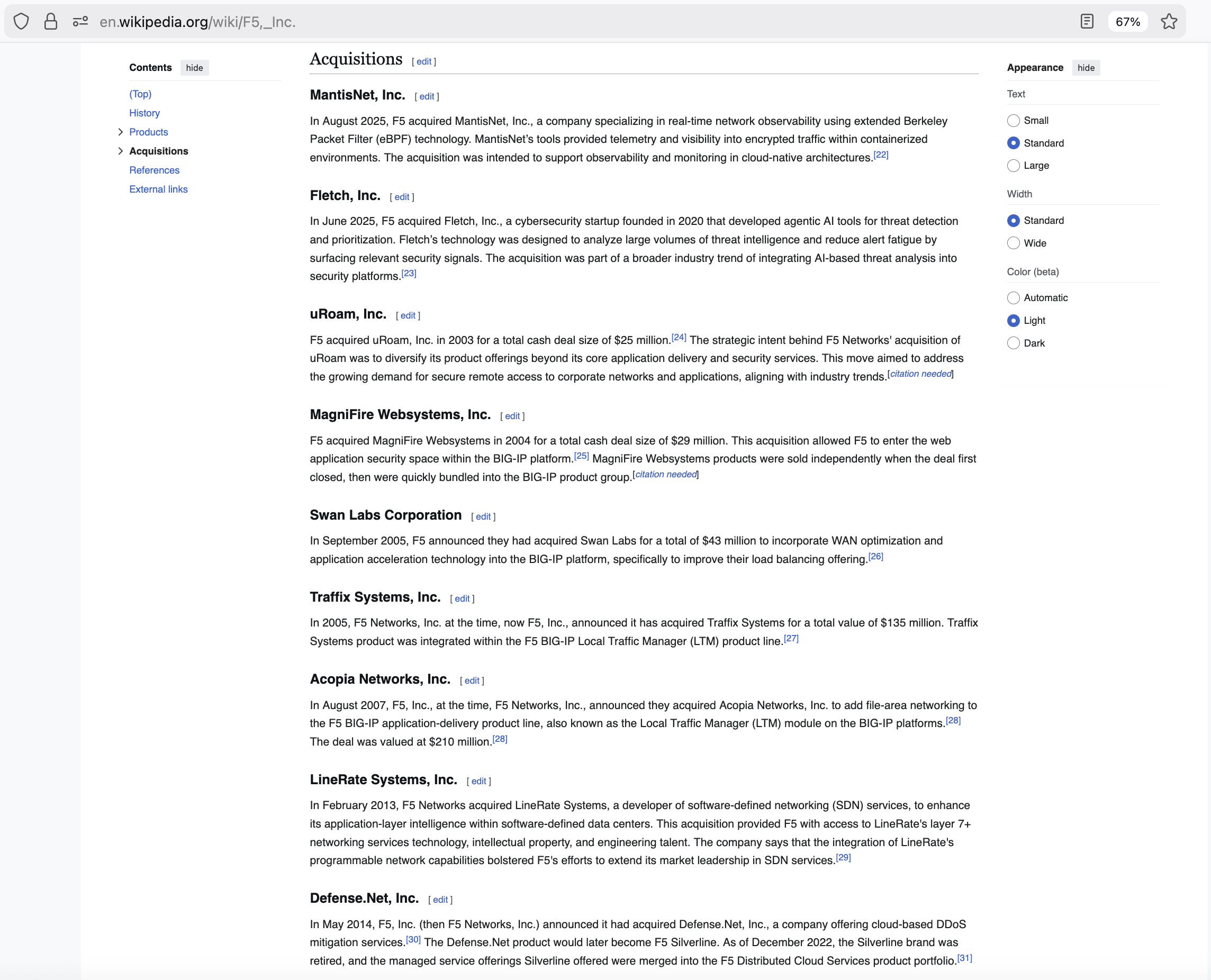Edit the Fletch, Inc. section
The height and width of the screenshot is (980, 1211).
[401, 197]
